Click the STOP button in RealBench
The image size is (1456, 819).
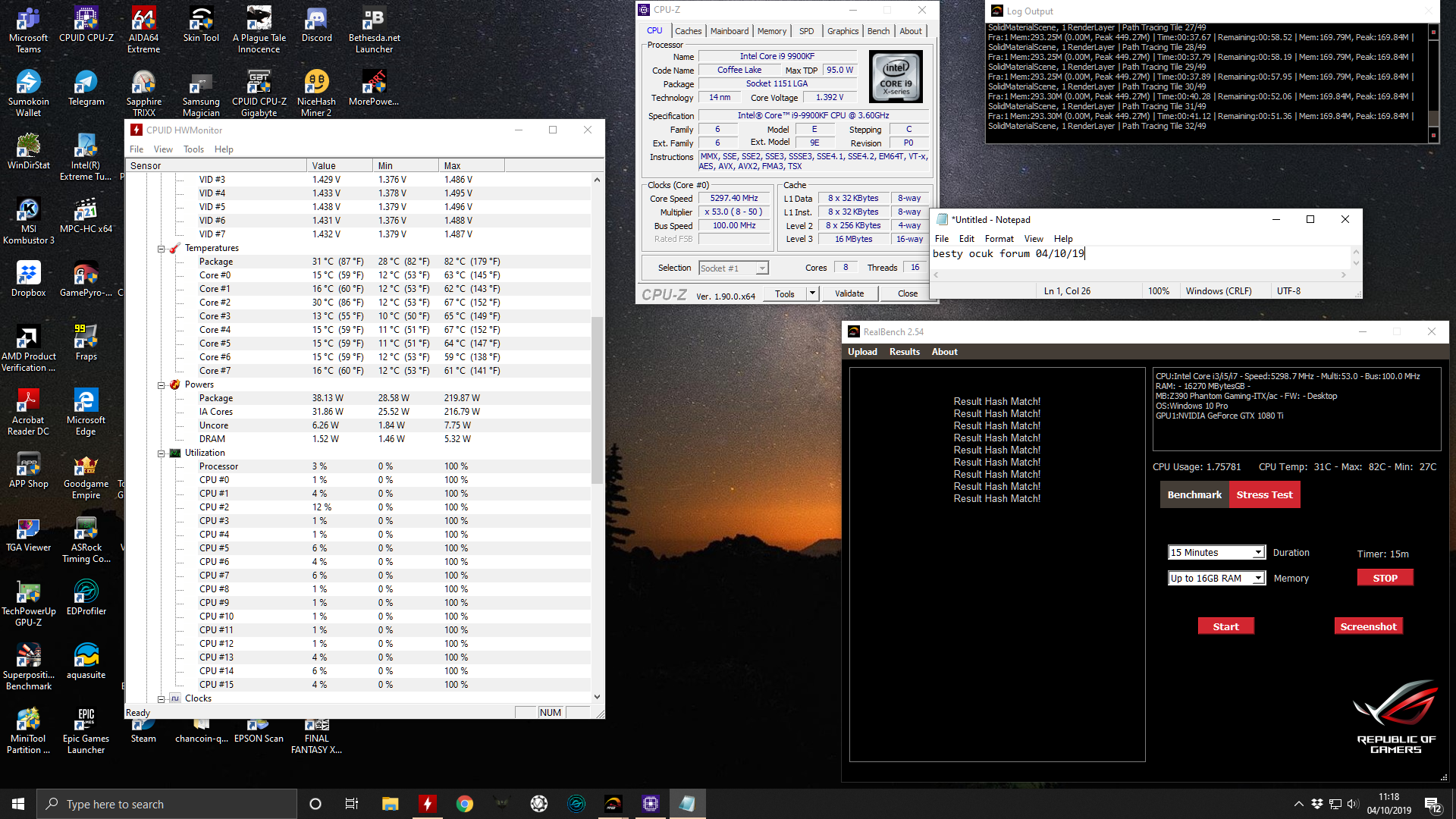pos(1385,579)
